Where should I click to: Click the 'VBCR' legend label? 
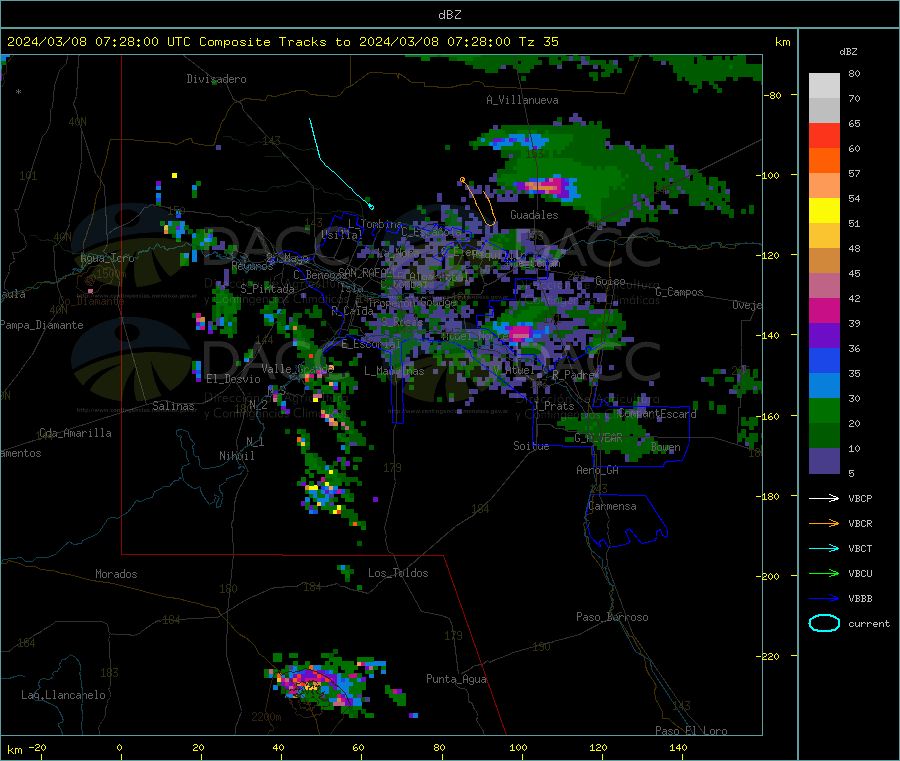click(860, 523)
